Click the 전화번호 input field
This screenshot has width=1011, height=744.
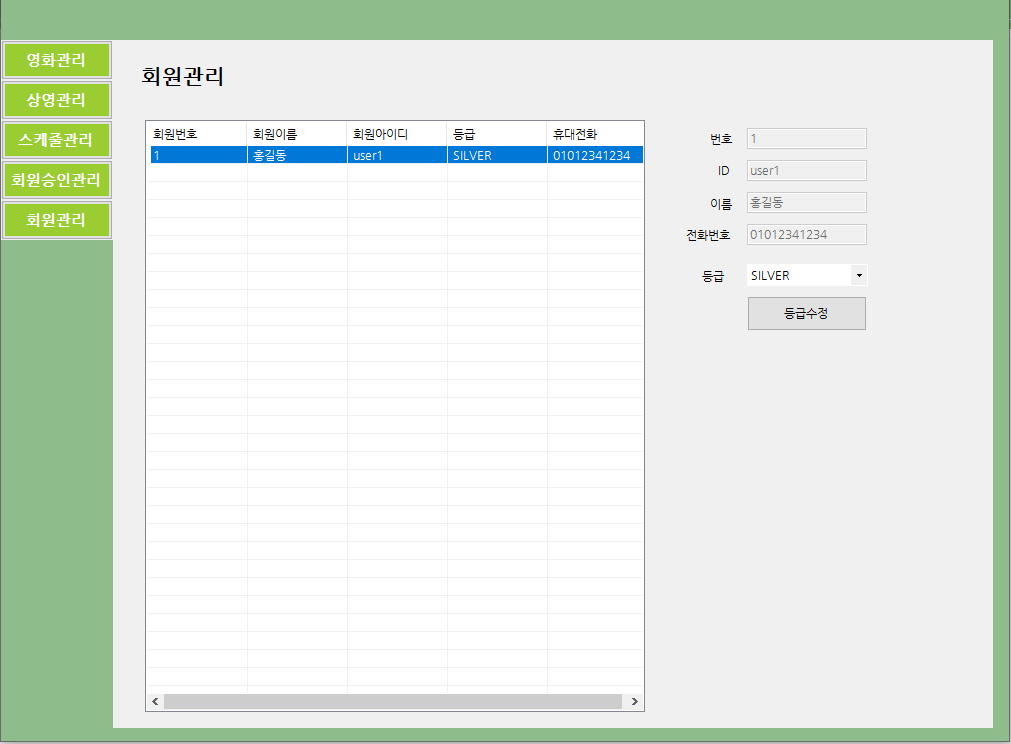click(x=806, y=234)
